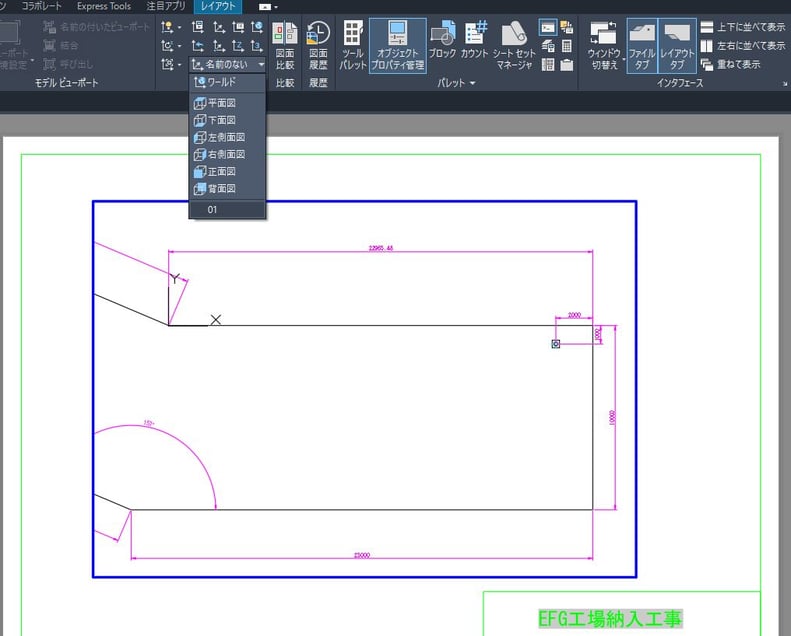
Task: Open arrow beside third-row UCS button
Action: tap(180, 65)
